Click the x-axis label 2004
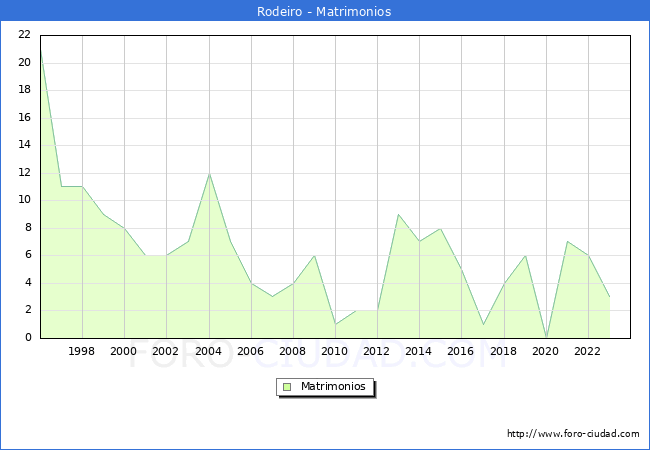This screenshot has width=650, height=450. pos(209,351)
